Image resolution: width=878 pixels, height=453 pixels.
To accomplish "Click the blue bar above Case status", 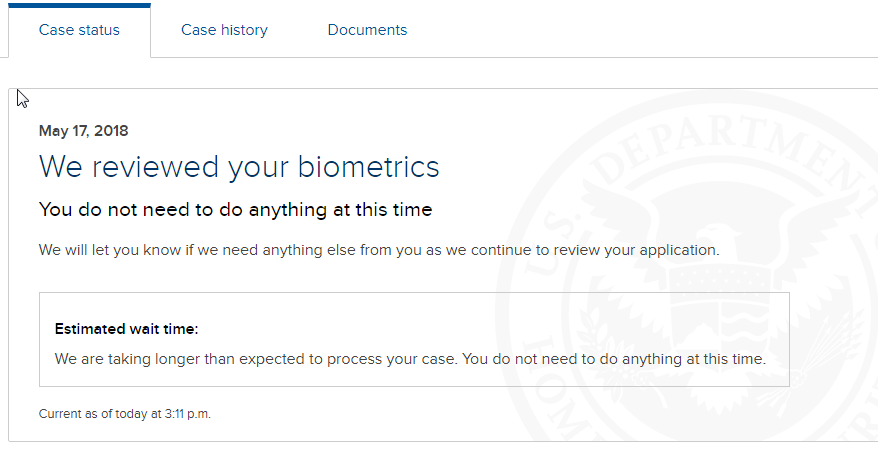I will point(79,6).
